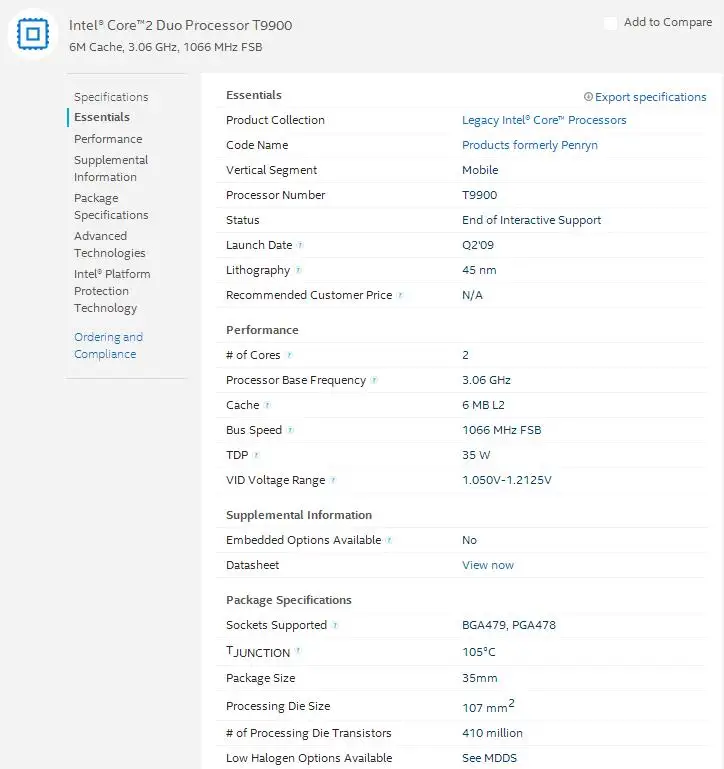
Task: Open the VID Voltage Range info icon
Action: (x=333, y=480)
